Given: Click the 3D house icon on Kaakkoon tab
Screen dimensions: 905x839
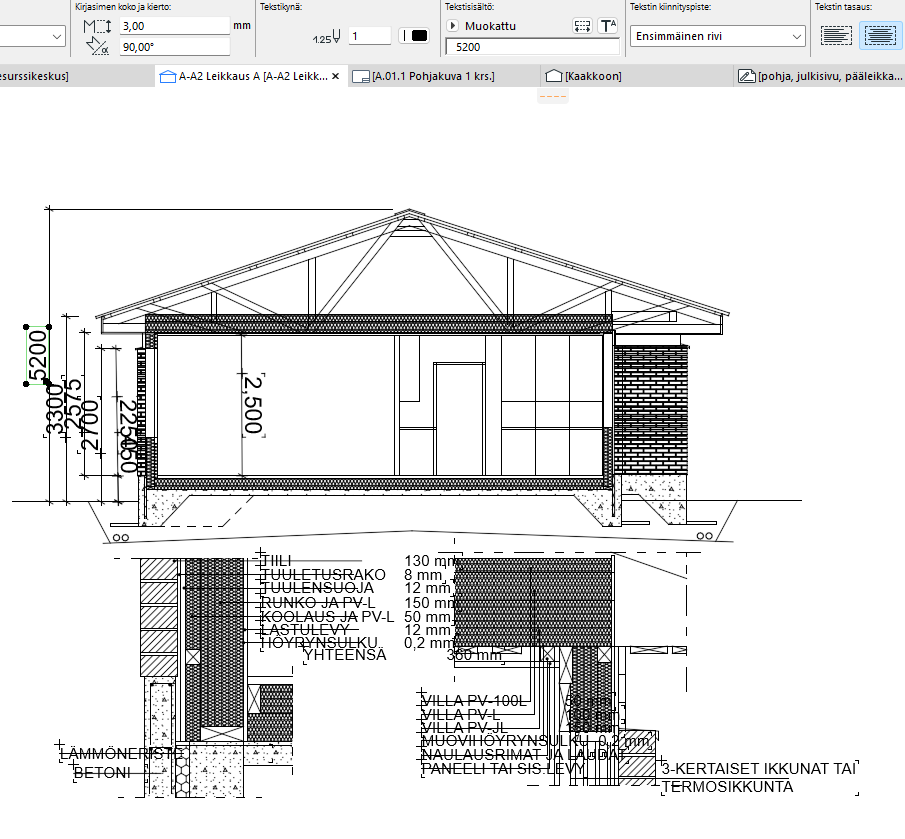Looking at the screenshot, I should tap(553, 76).
